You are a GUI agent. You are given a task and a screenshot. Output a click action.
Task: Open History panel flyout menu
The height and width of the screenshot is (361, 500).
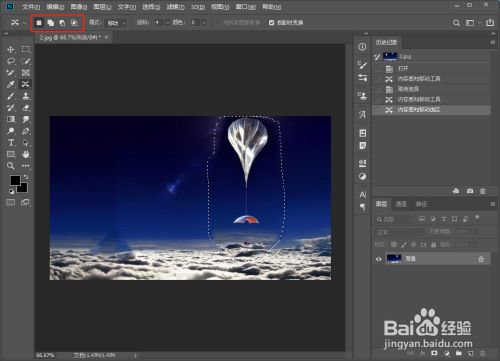pos(493,42)
